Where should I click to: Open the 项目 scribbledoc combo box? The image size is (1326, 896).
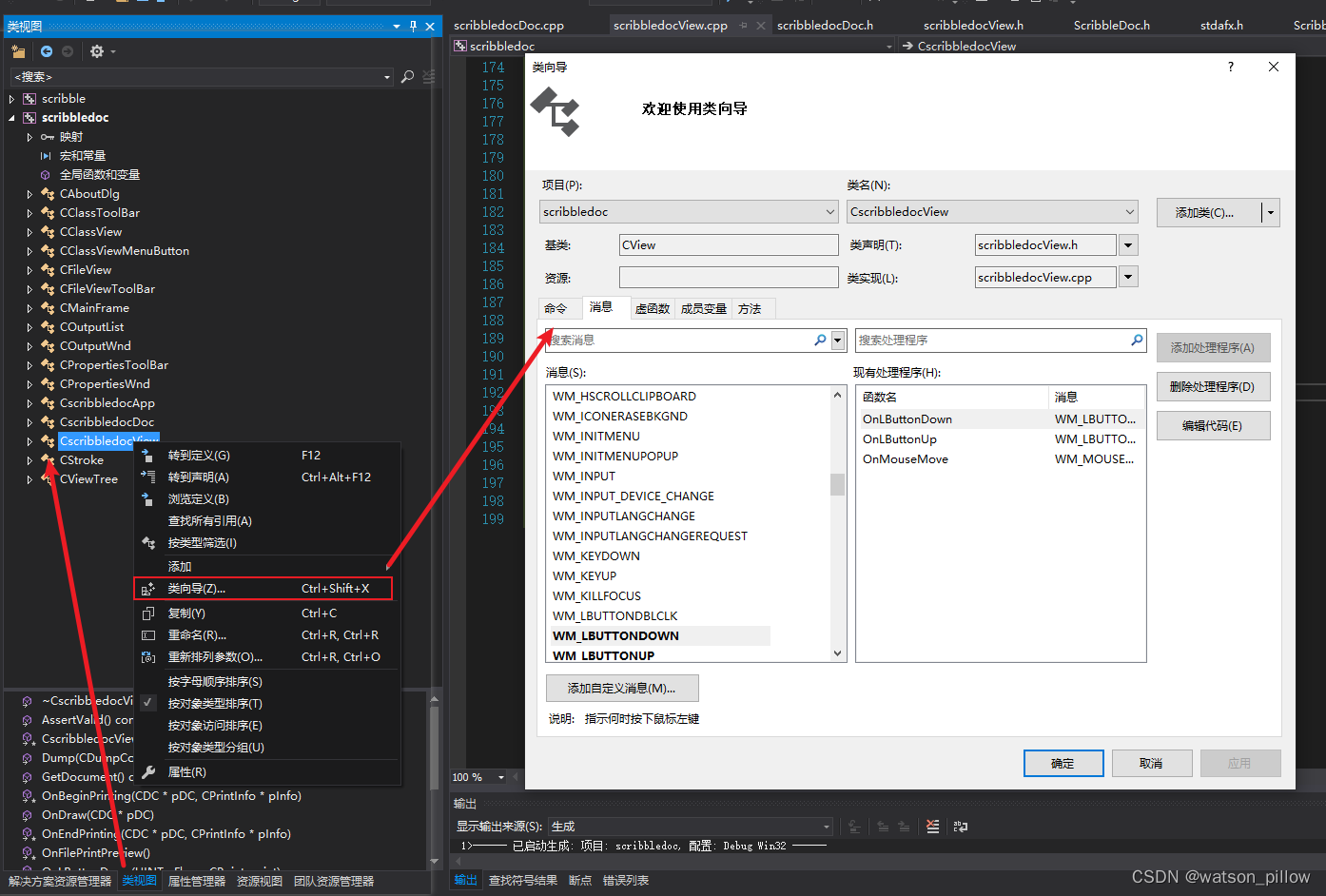coord(689,211)
